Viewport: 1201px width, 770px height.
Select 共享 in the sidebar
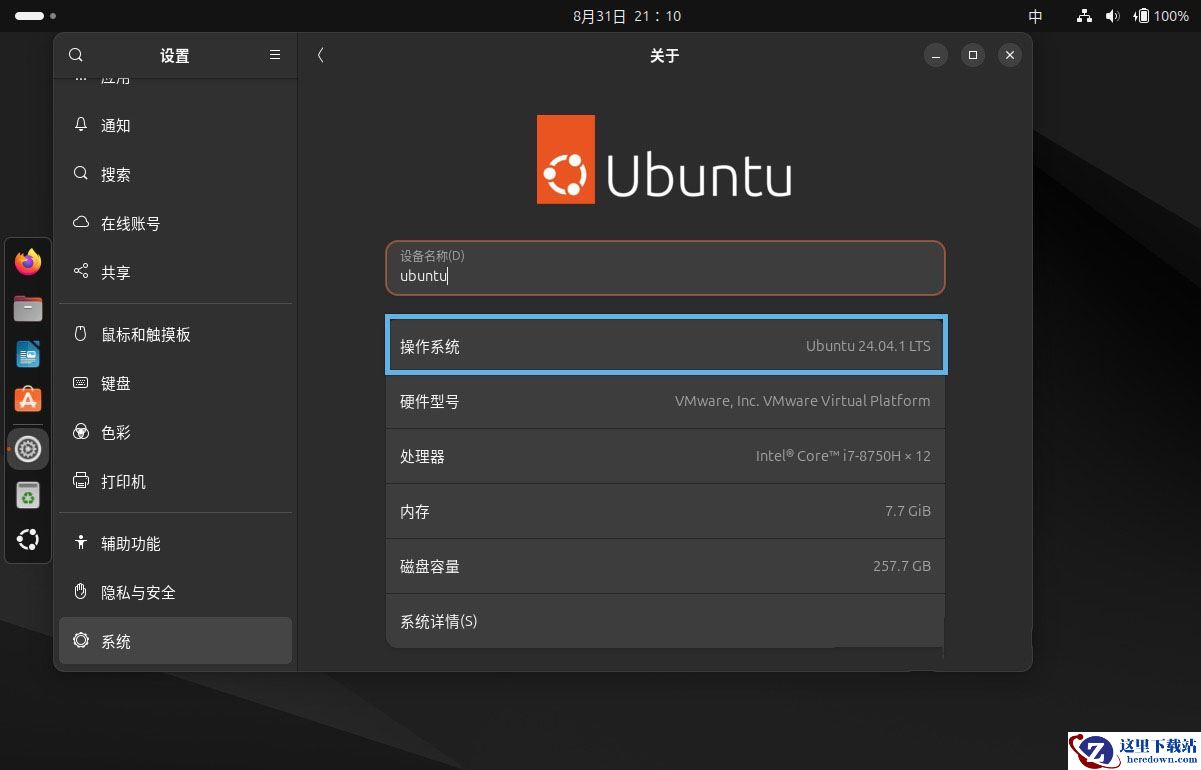tap(175, 272)
